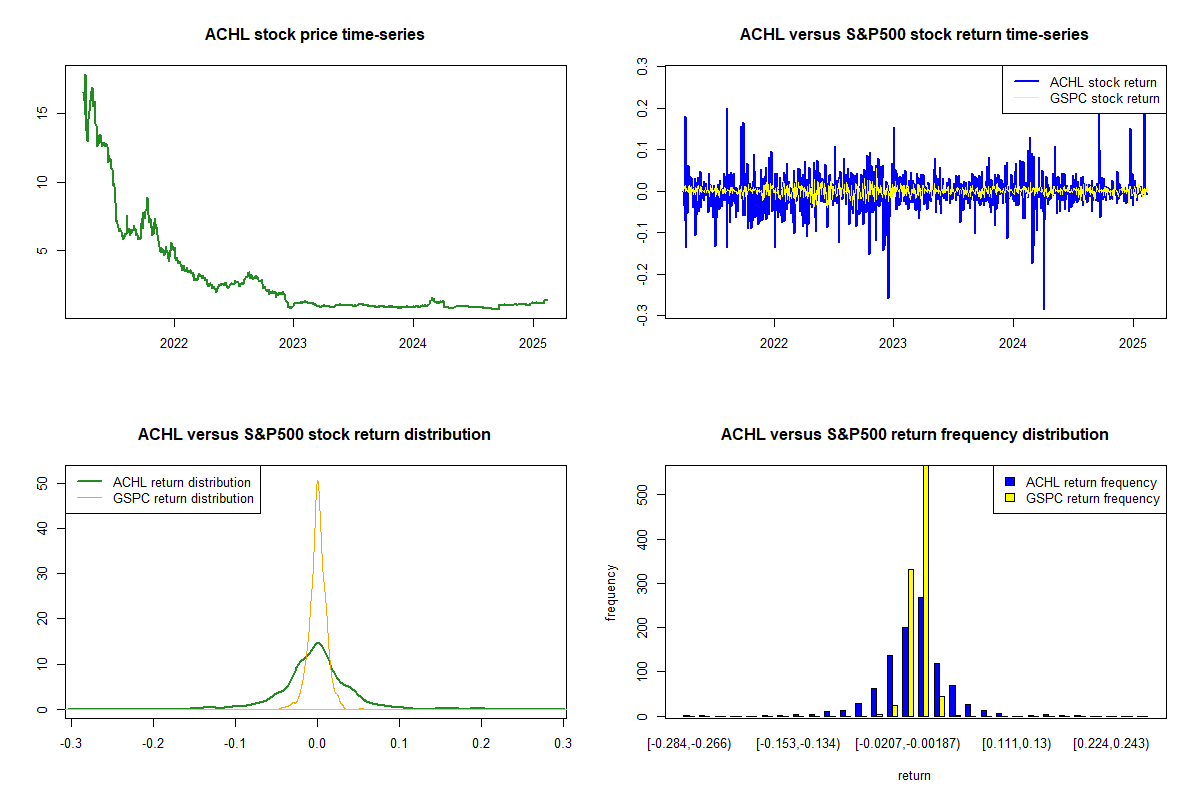Image resolution: width=1200 pixels, height=800 pixels.
Task: Click the peak of the orange GSPC density curve
Action: (x=317, y=482)
